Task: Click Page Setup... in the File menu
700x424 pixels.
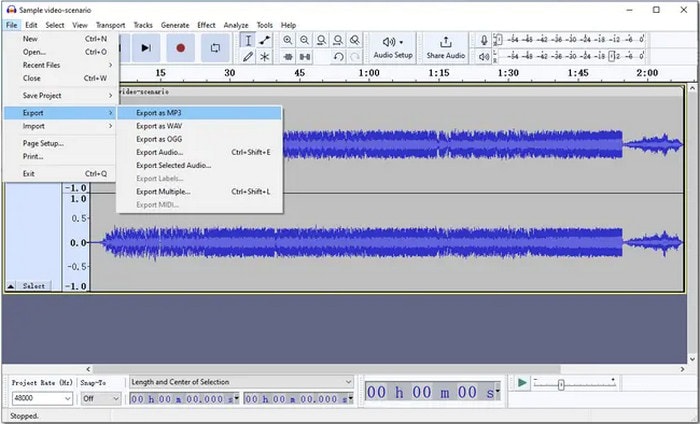Action: (61, 143)
